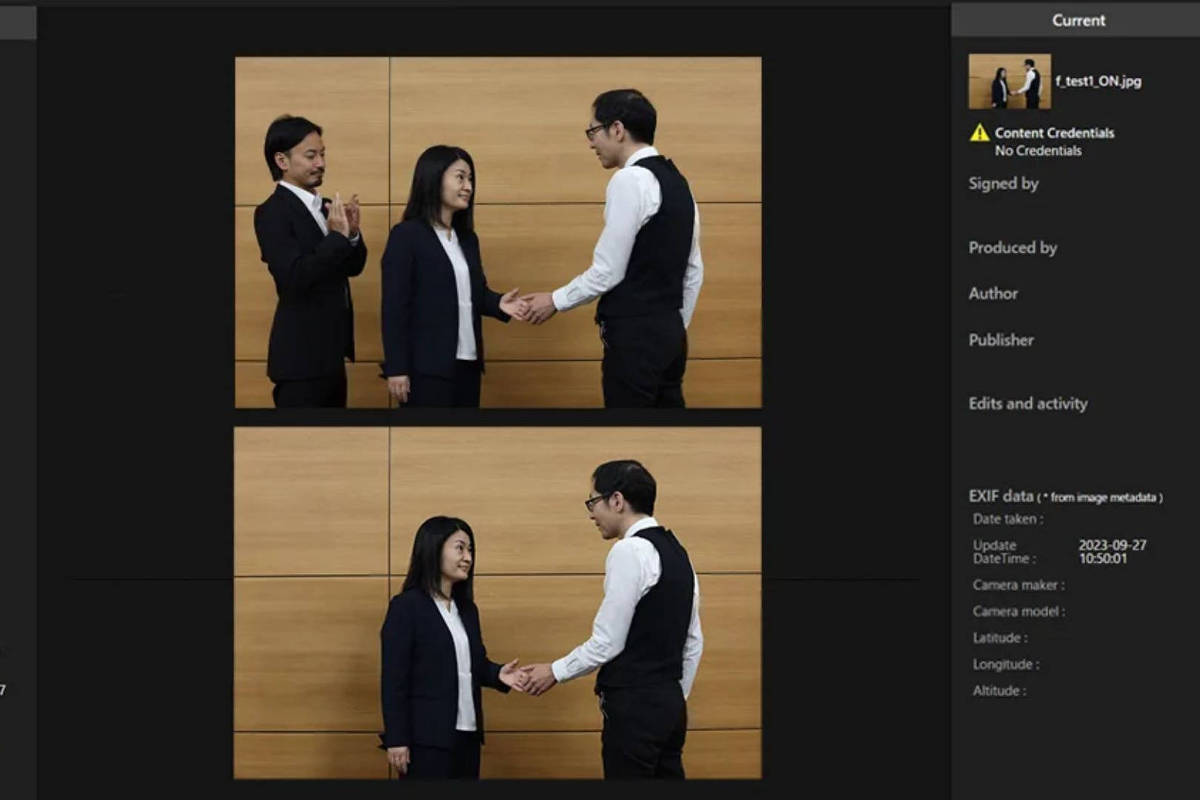Click the No Credentials status text
The width and height of the screenshot is (1200, 800).
click(1037, 151)
